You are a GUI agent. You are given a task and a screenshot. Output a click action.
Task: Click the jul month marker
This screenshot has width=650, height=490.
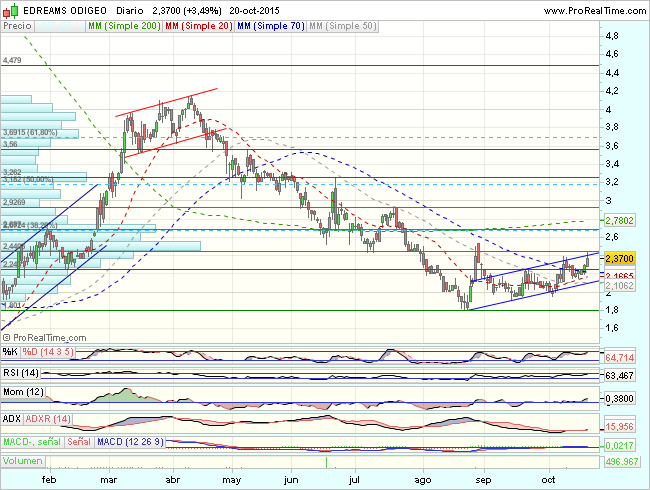(x=354, y=480)
